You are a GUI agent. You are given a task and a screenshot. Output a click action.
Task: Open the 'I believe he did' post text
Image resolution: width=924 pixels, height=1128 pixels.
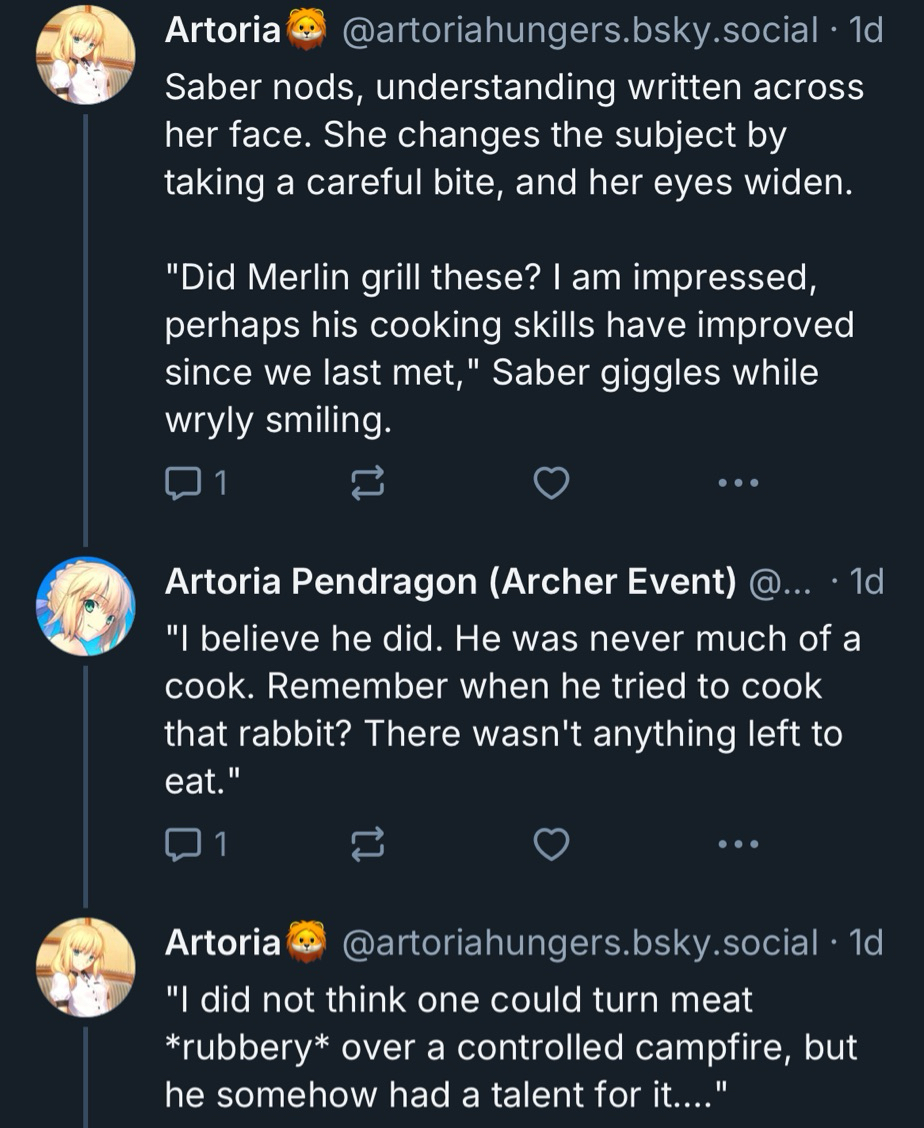pos(510,710)
